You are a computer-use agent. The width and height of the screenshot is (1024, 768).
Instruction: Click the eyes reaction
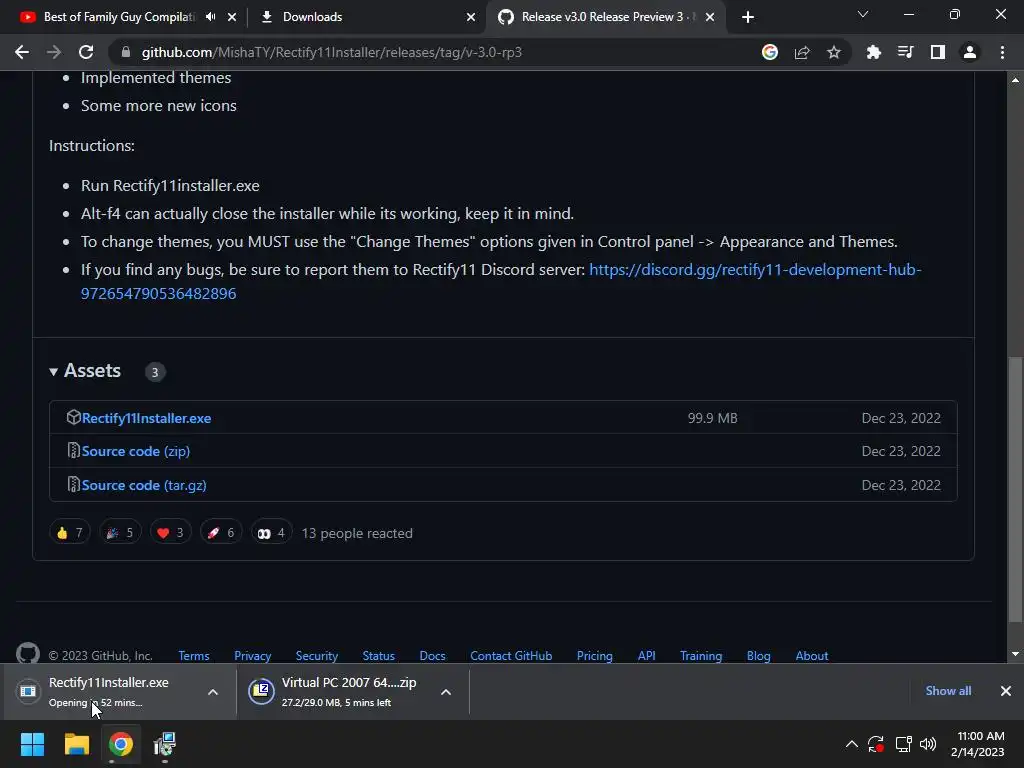point(271,533)
